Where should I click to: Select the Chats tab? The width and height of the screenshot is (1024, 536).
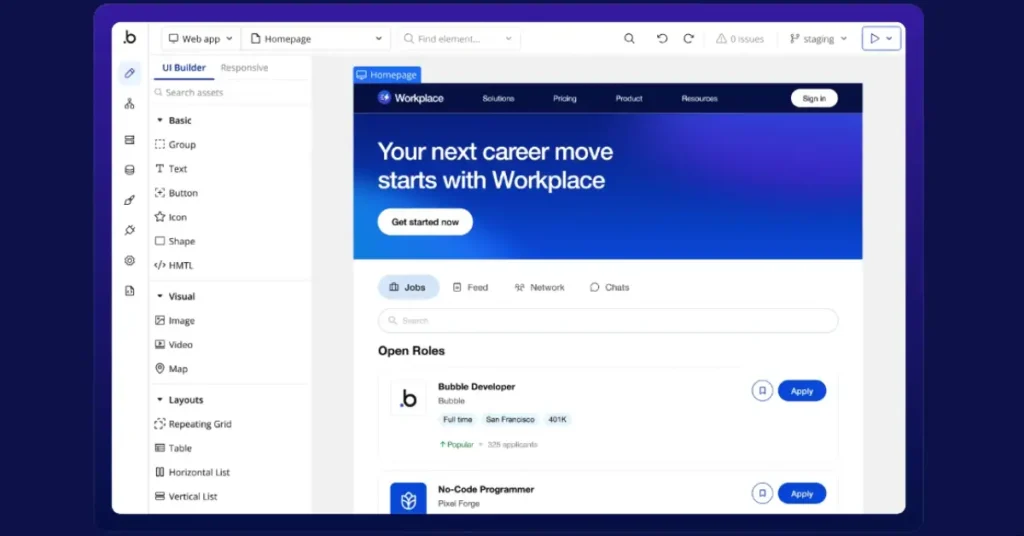pos(609,287)
